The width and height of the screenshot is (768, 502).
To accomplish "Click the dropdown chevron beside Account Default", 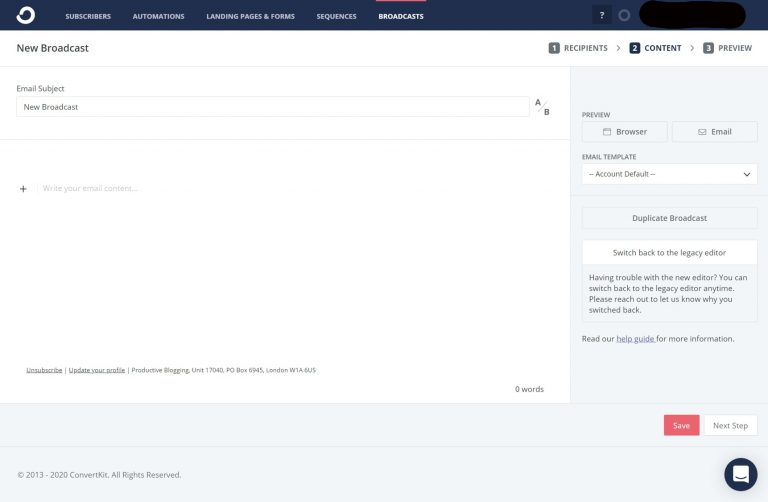I will [746, 174].
